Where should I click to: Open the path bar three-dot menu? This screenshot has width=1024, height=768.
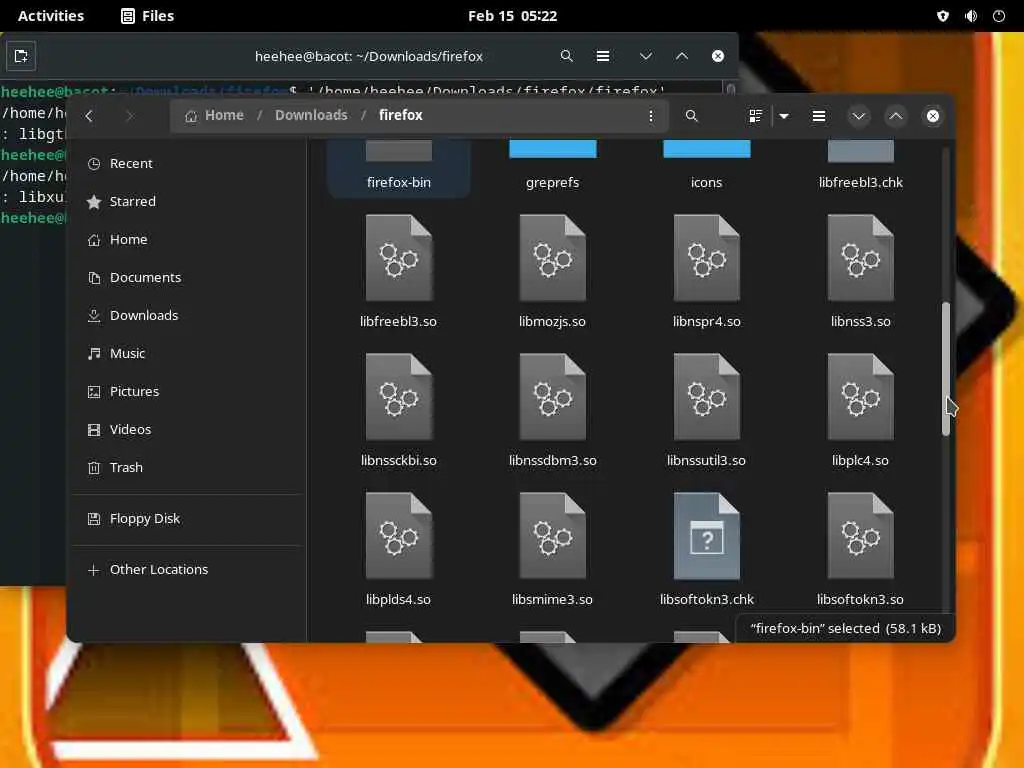point(650,116)
